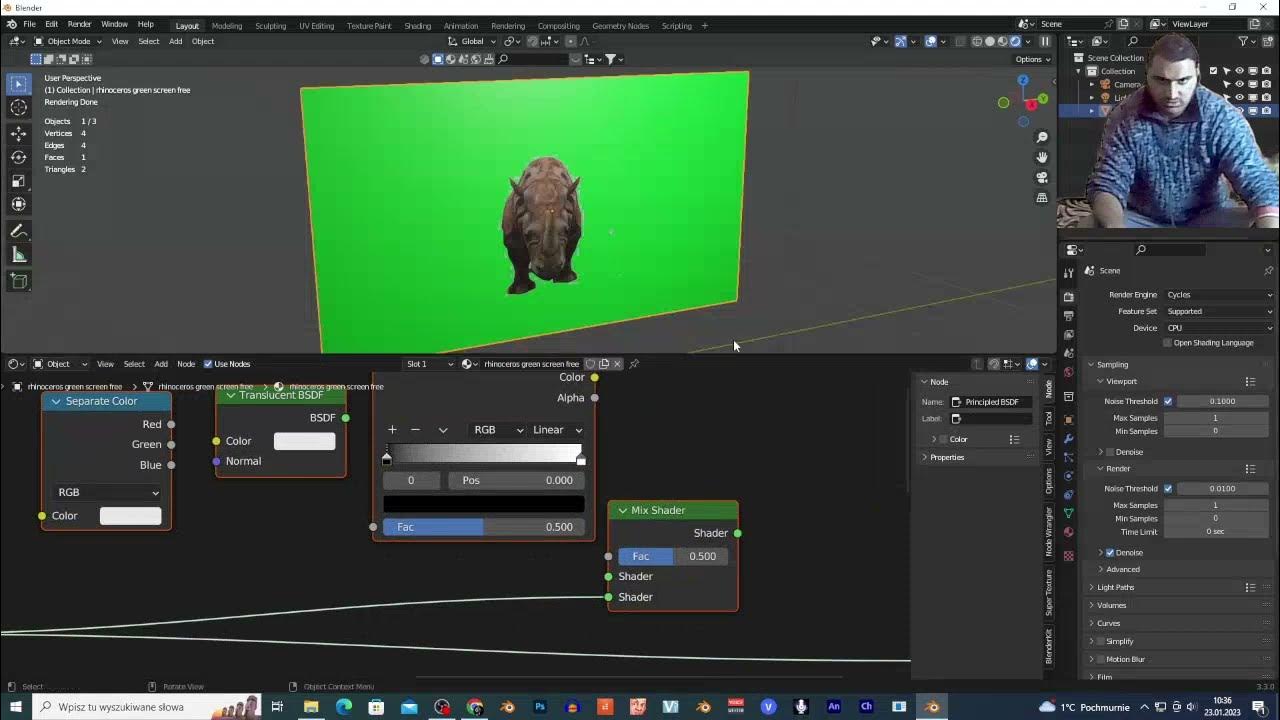Switch perspective/orthographic grid icon

pos(1042,197)
